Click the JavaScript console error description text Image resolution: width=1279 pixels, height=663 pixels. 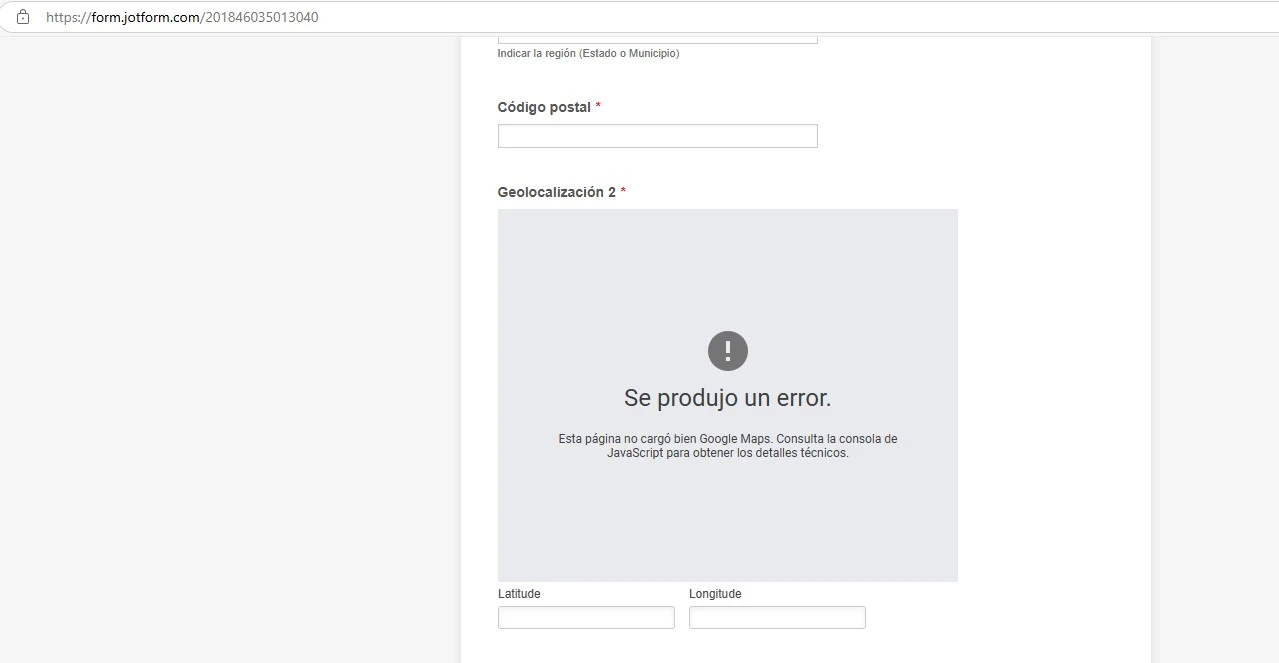pyautogui.click(x=727, y=445)
